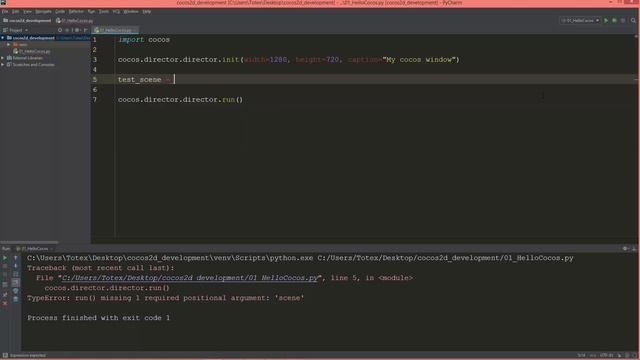
Task: Toggle soft-wrap in the Run console
Action: (x=16, y=274)
